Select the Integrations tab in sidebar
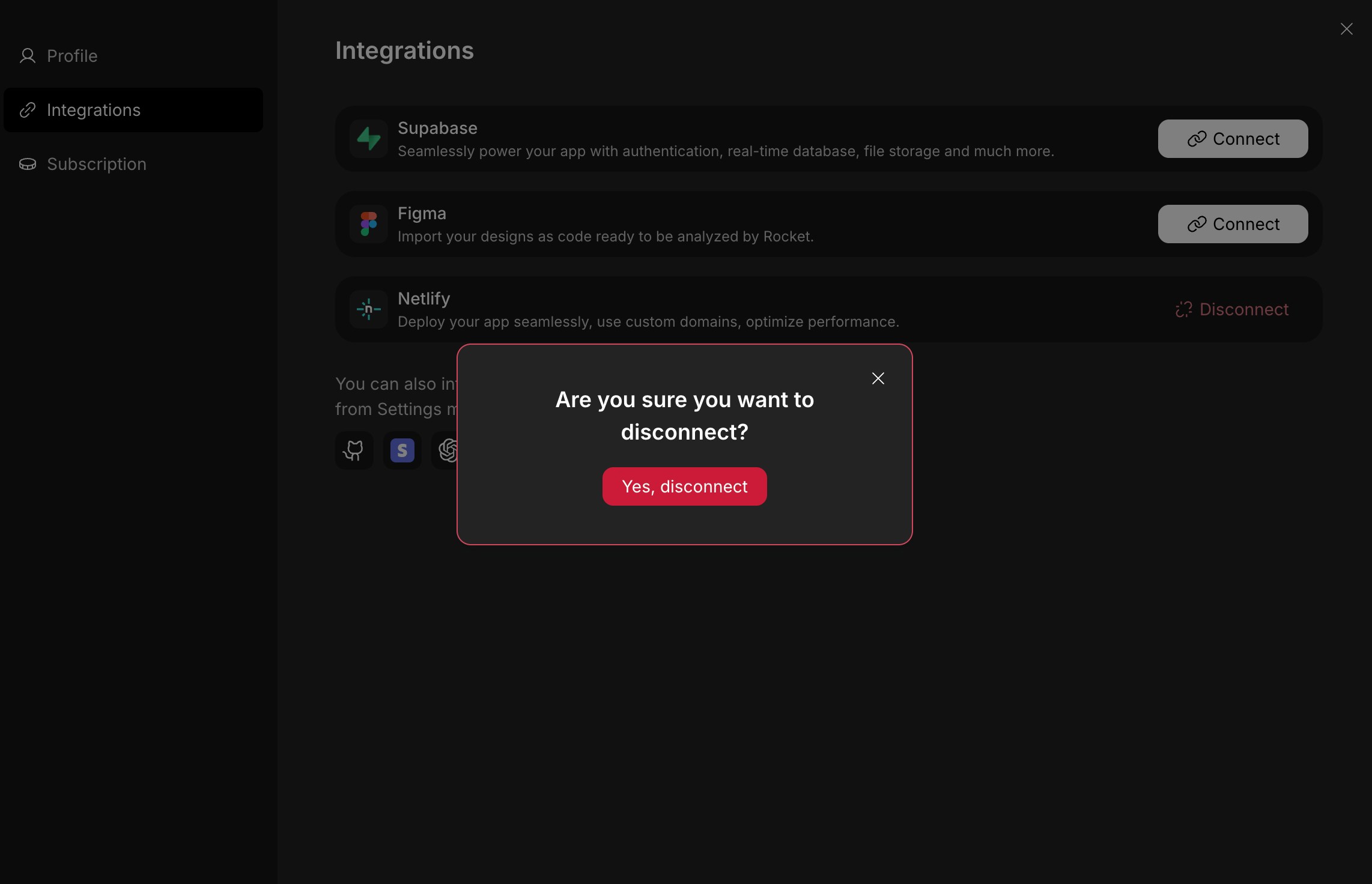The height and width of the screenshot is (884, 1372). [94, 110]
